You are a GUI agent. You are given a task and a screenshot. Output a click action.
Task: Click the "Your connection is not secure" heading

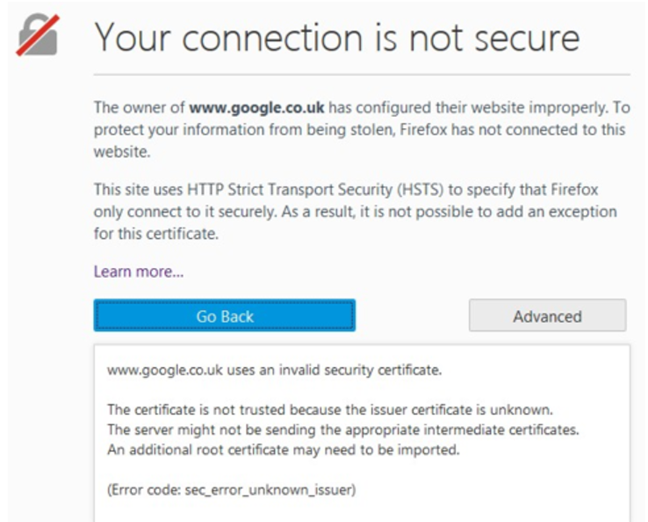pos(336,37)
